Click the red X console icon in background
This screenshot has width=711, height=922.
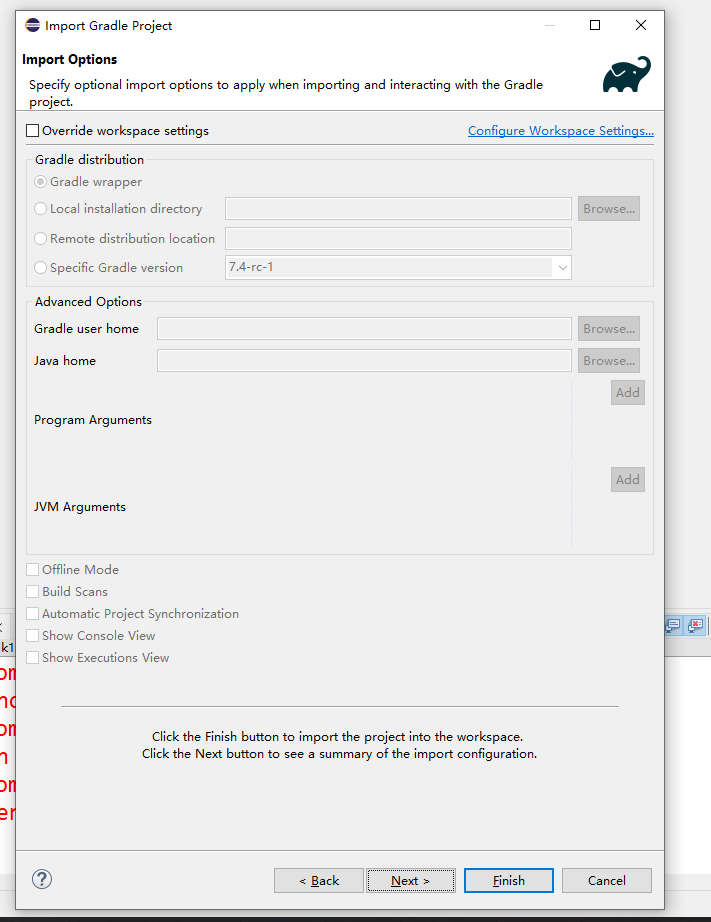695,625
